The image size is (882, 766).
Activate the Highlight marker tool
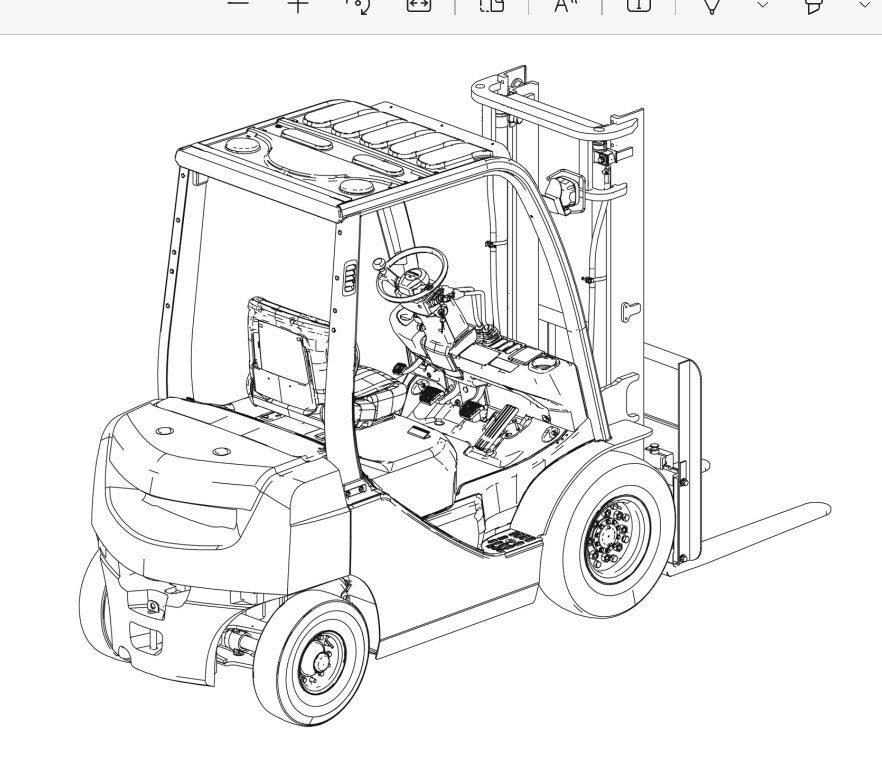point(814,5)
